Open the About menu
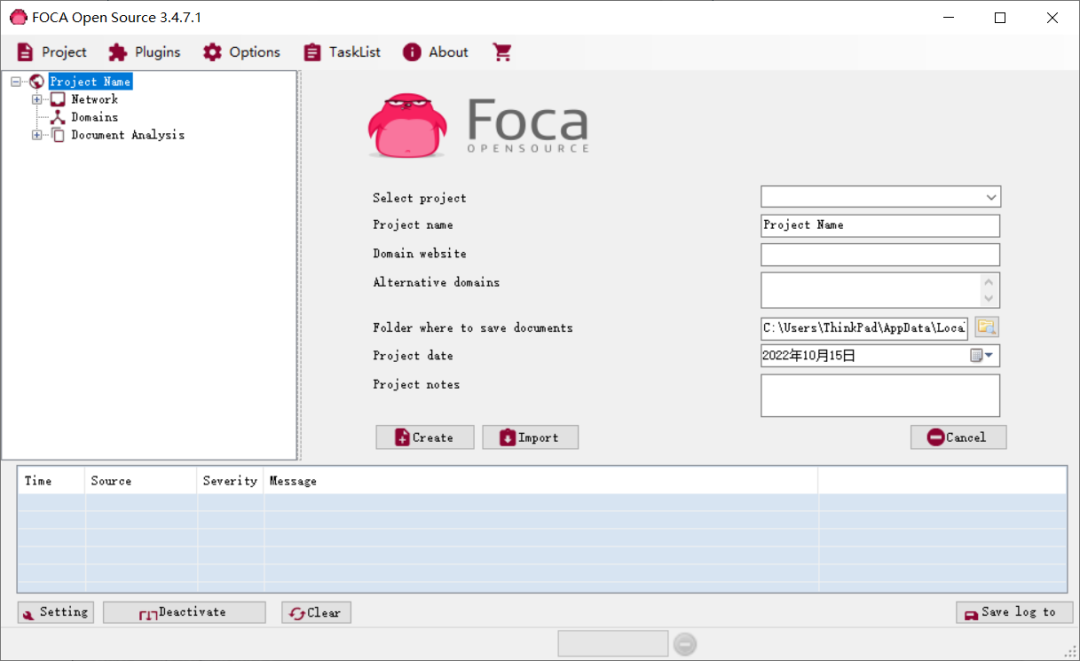1080x661 pixels. (435, 52)
